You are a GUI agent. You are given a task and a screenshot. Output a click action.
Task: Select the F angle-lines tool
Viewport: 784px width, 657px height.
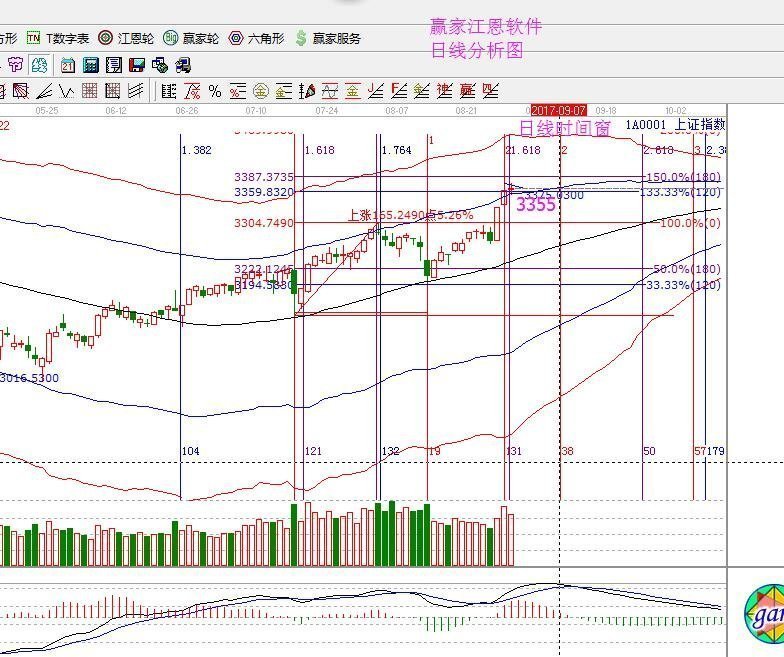click(399, 91)
